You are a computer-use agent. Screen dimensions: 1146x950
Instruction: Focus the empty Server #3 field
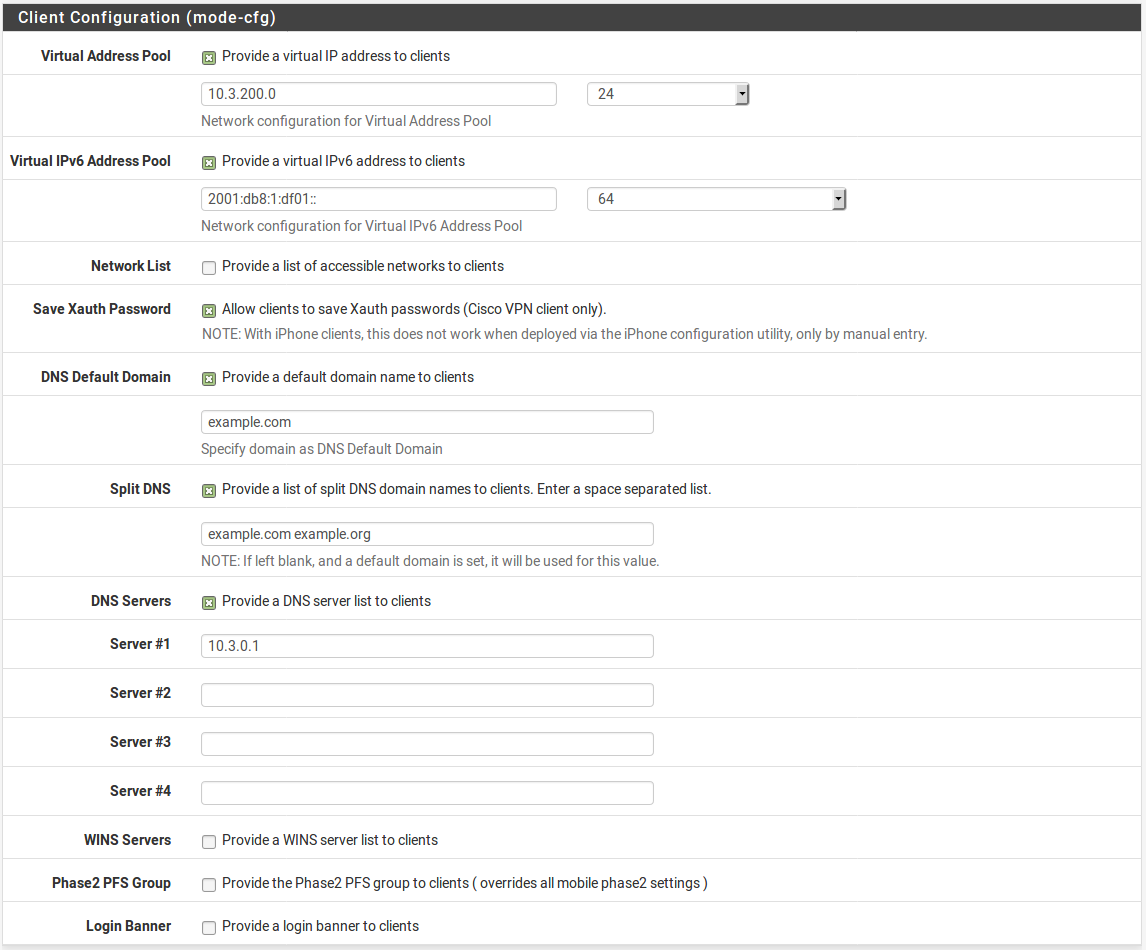pyautogui.click(x=427, y=744)
